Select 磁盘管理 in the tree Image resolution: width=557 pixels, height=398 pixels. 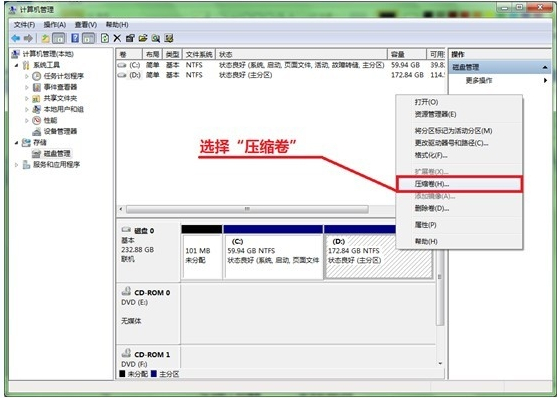[x=57, y=154]
